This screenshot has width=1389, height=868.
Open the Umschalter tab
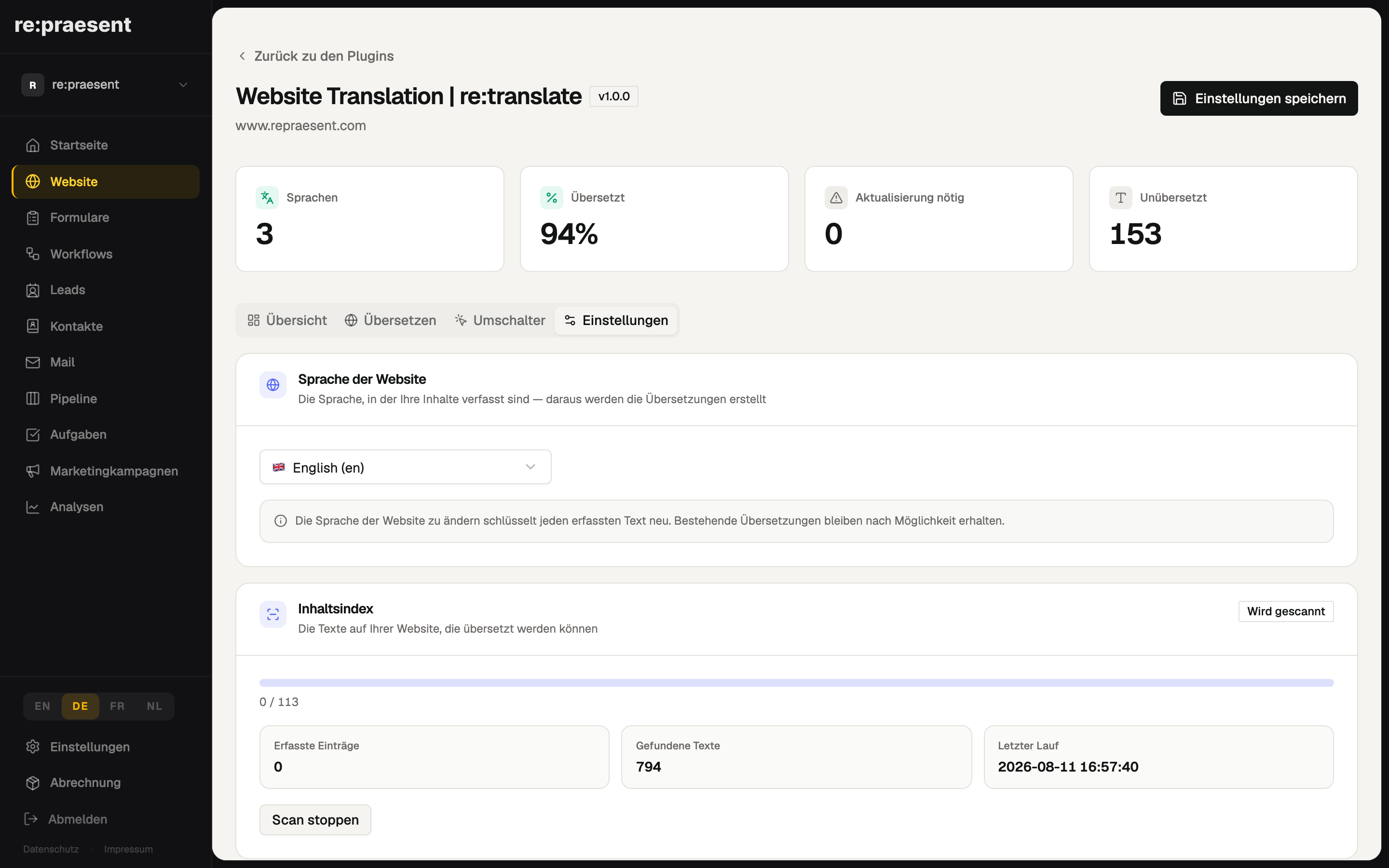tap(500, 320)
